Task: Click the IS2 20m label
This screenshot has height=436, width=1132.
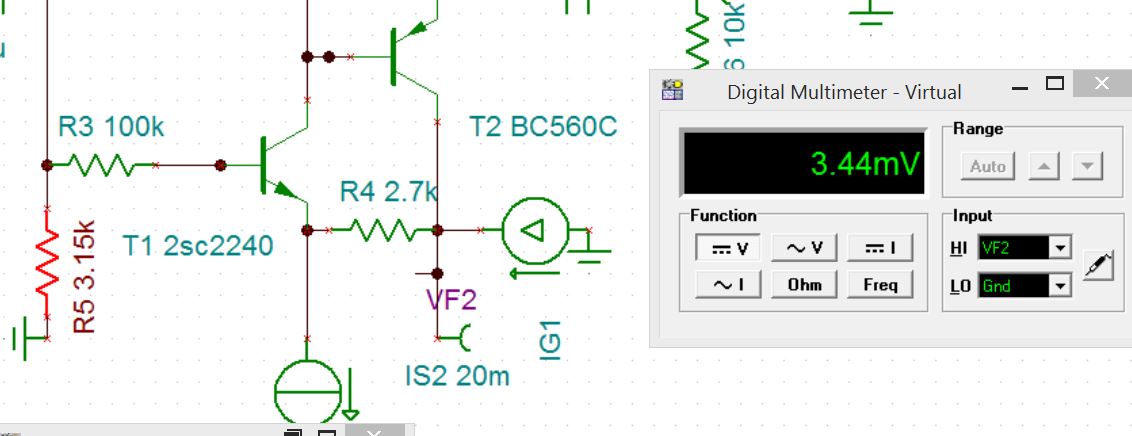Action: pos(457,375)
